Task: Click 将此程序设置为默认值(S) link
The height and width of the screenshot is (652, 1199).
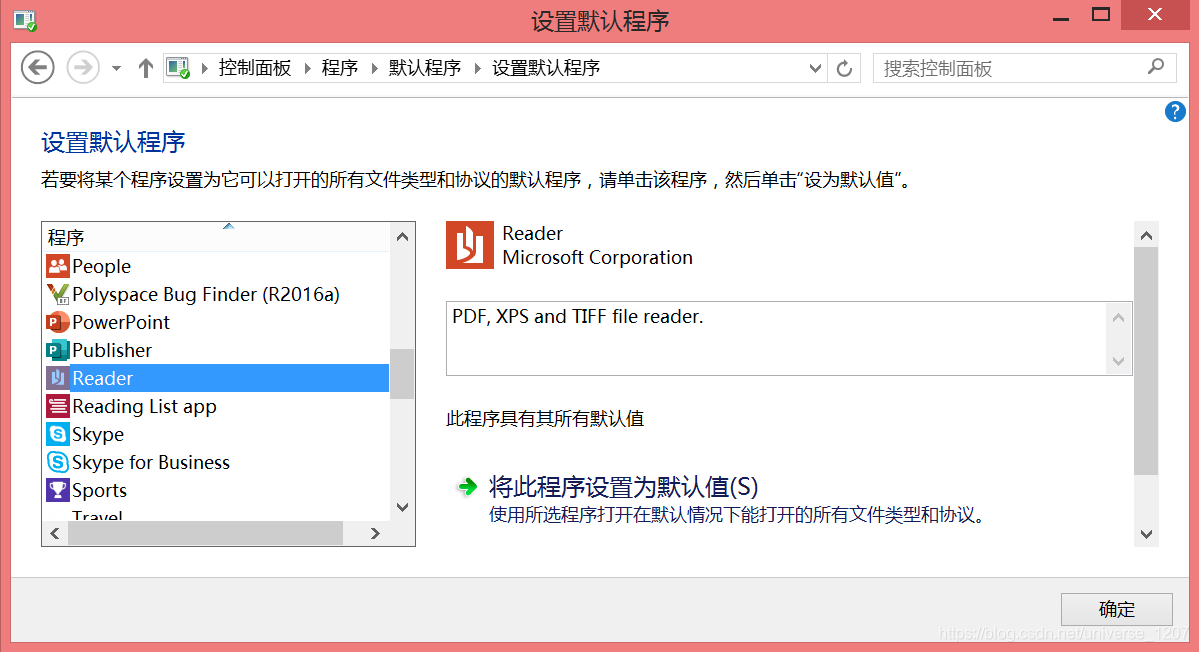Action: point(623,486)
